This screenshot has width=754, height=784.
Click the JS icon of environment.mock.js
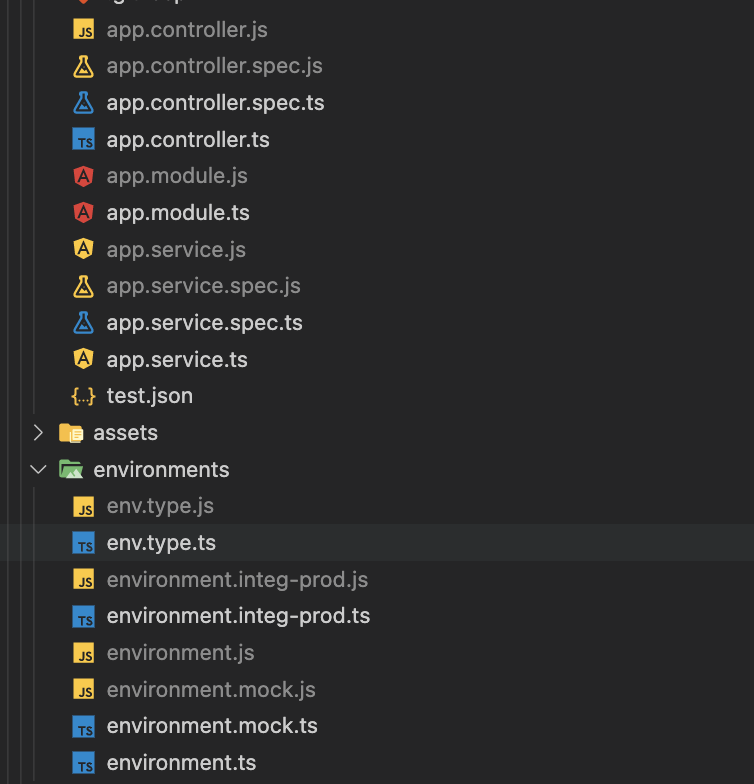point(84,690)
